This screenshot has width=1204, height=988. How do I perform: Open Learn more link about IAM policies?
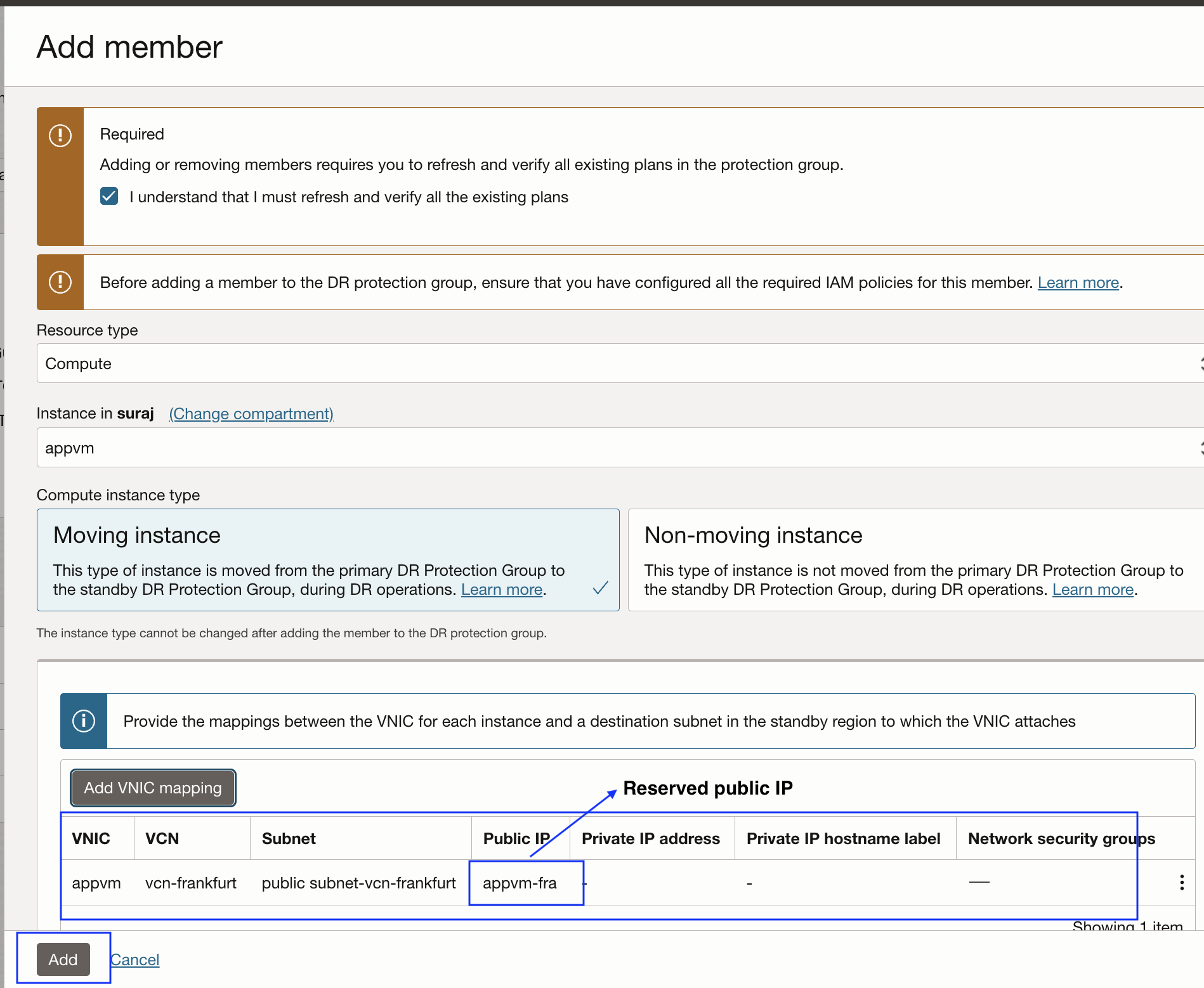pos(1078,282)
